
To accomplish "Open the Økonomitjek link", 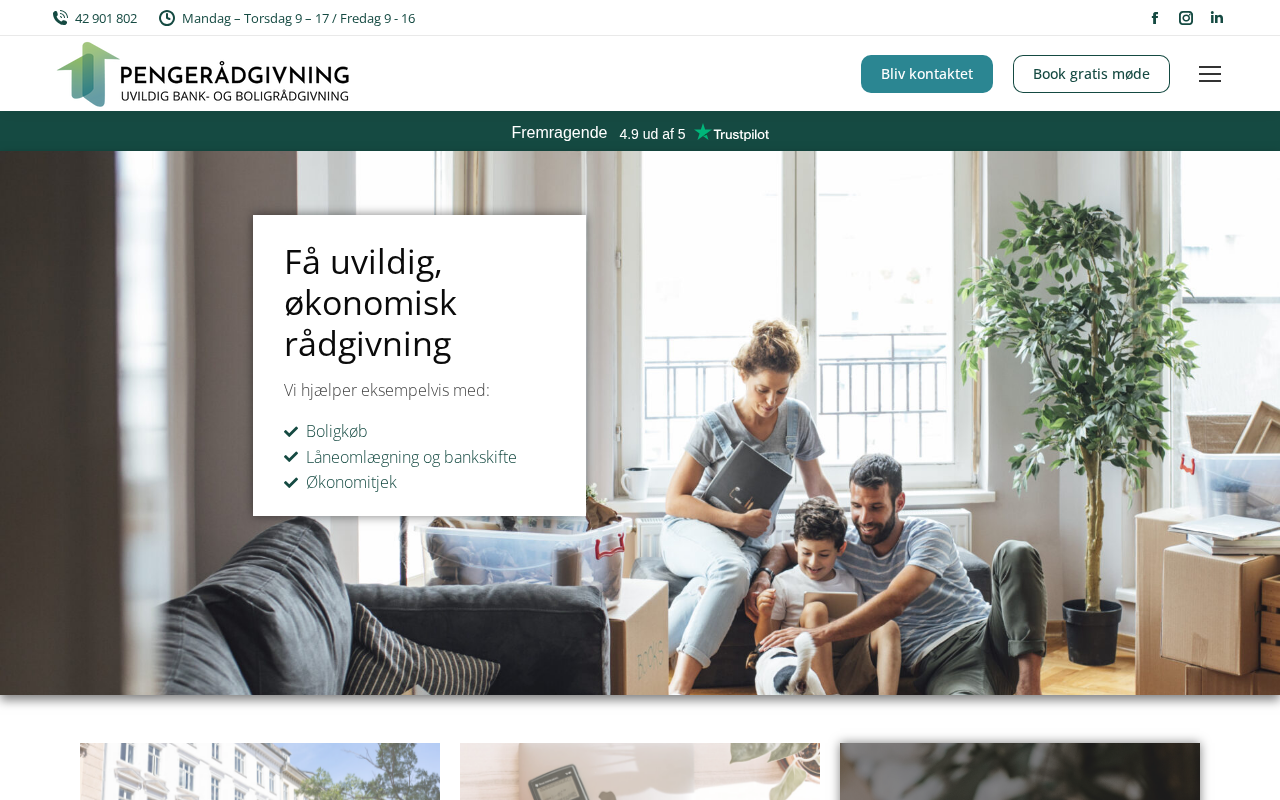I will 351,482.
